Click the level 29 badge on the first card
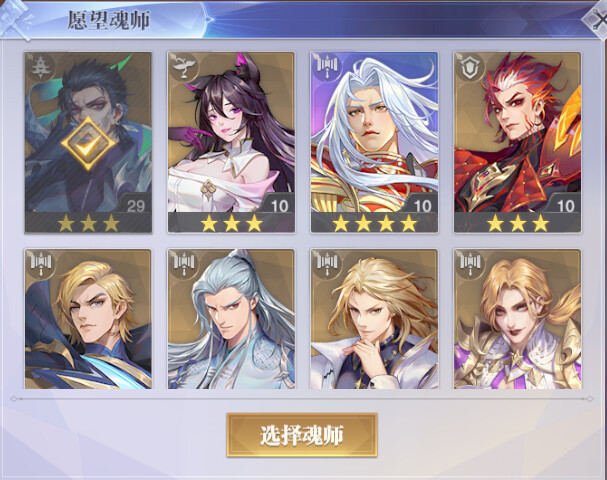Image resolution: width=607 pixels, height=480 pixels. pos(135,206)
